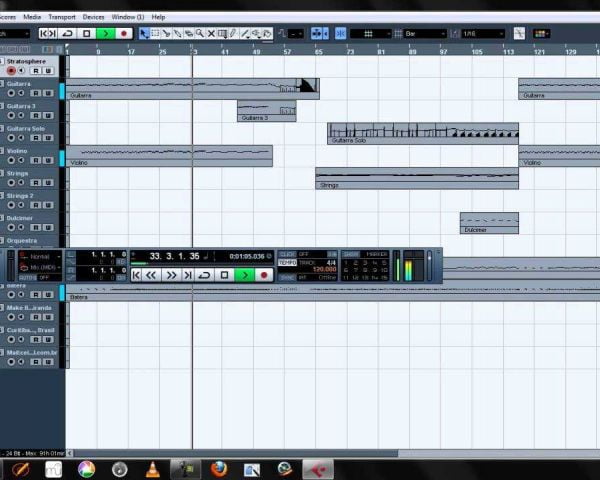This screenshot has height=480, width=600.
Task: Open the Grid type Bar dropdown
Action: pos(425,34)
